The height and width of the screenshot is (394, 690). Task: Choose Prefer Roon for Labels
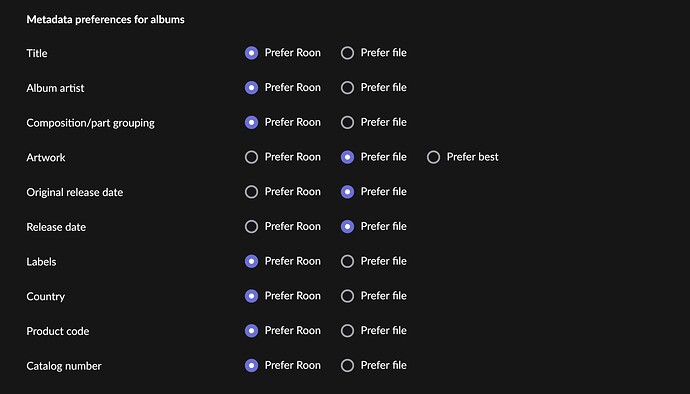(x=251, y=261)
